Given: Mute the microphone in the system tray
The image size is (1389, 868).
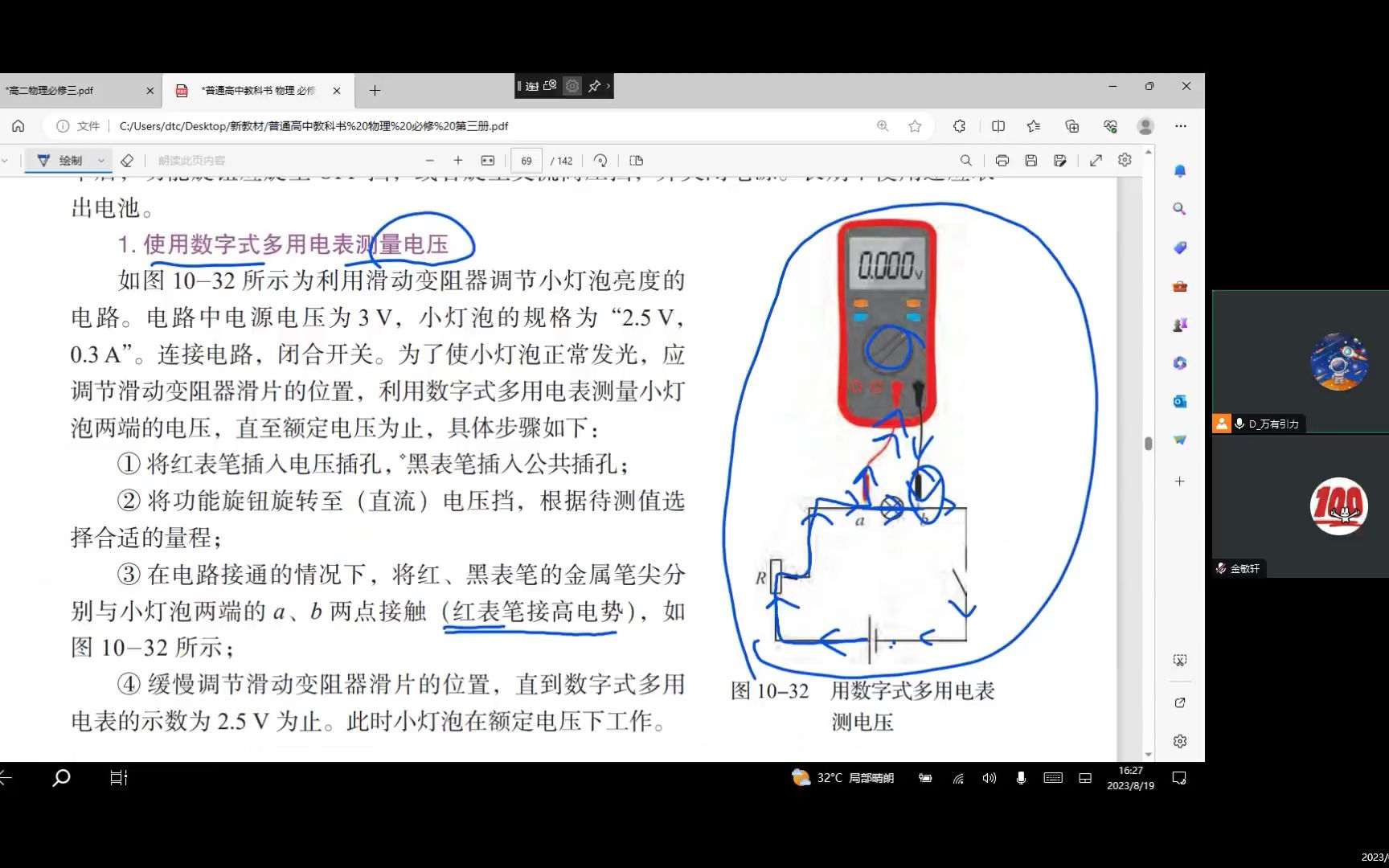Looking at the screenshot, I should (x=1020, y=777).
